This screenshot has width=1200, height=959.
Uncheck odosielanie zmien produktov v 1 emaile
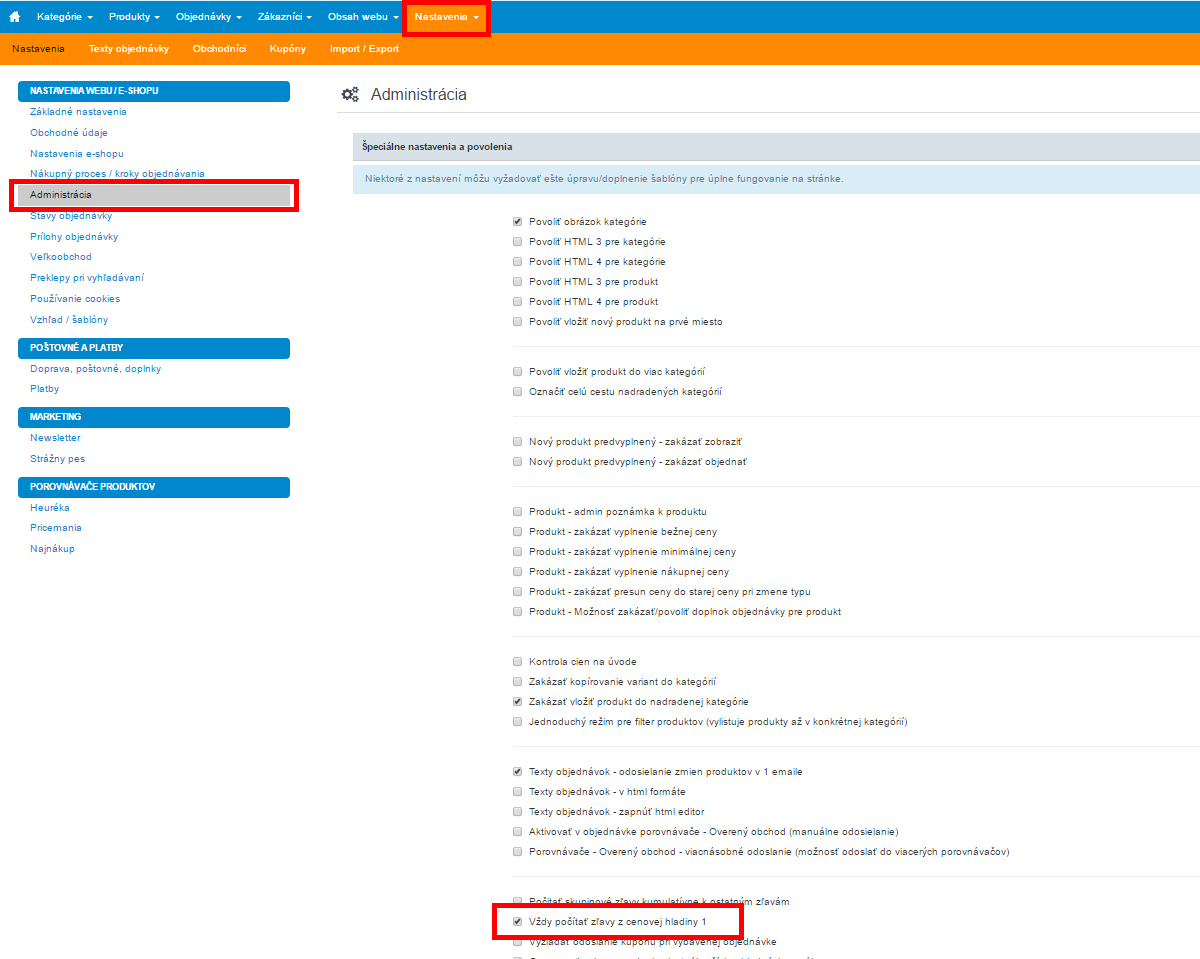518,772
